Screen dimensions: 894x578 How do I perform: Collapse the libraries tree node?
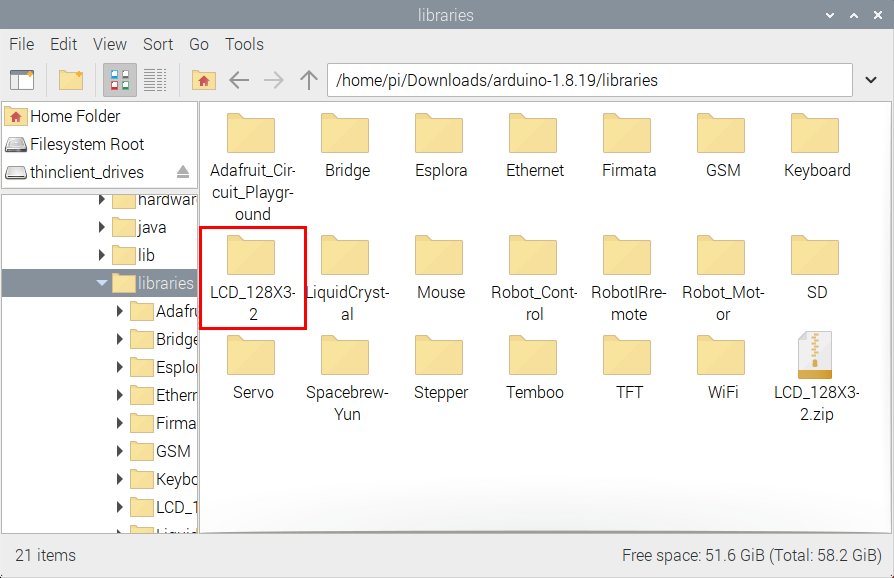click(102, 283)
